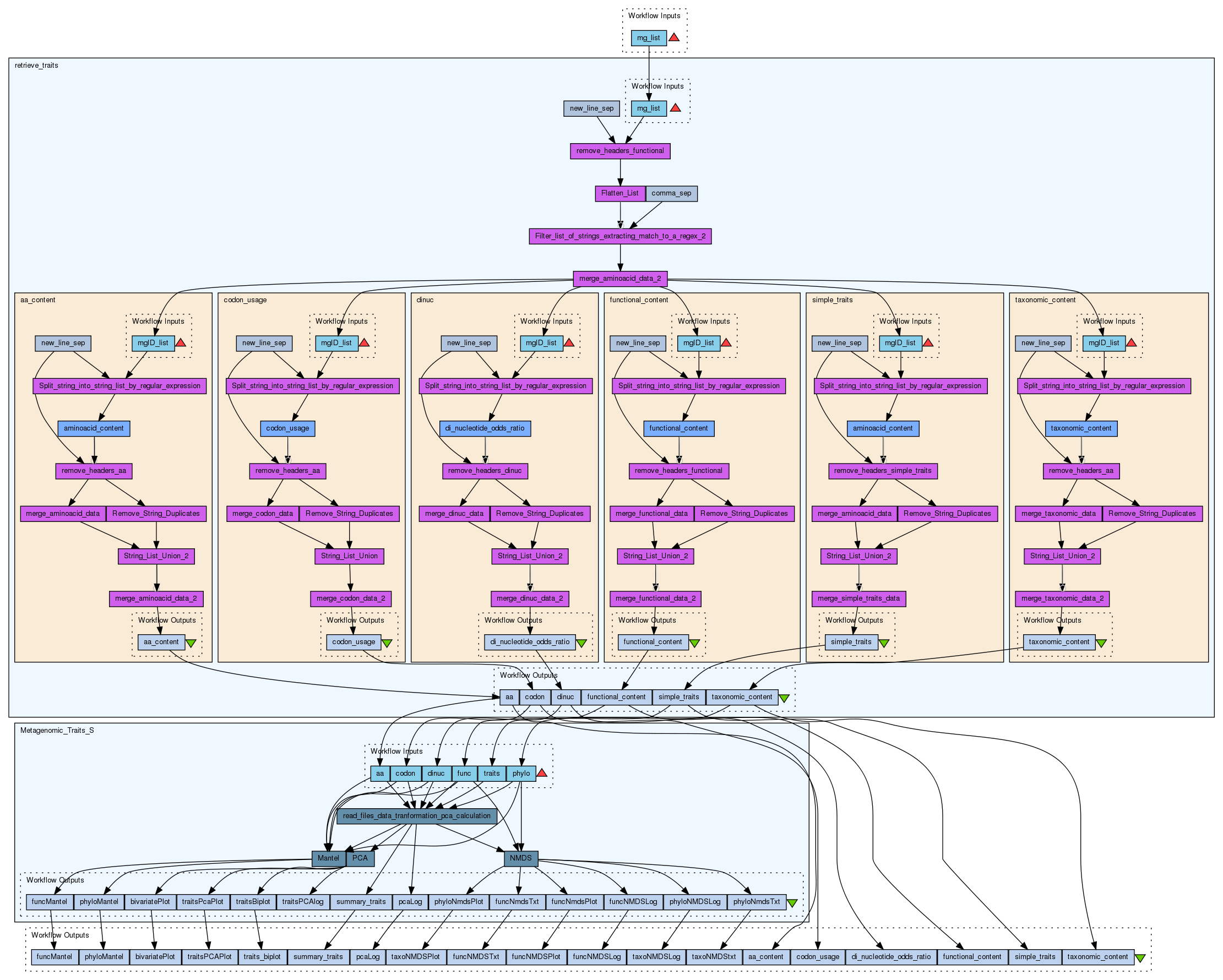Select the merge_simple_traits_data node
Viewport: 1223px width, 980px height.
pos(858,598)
